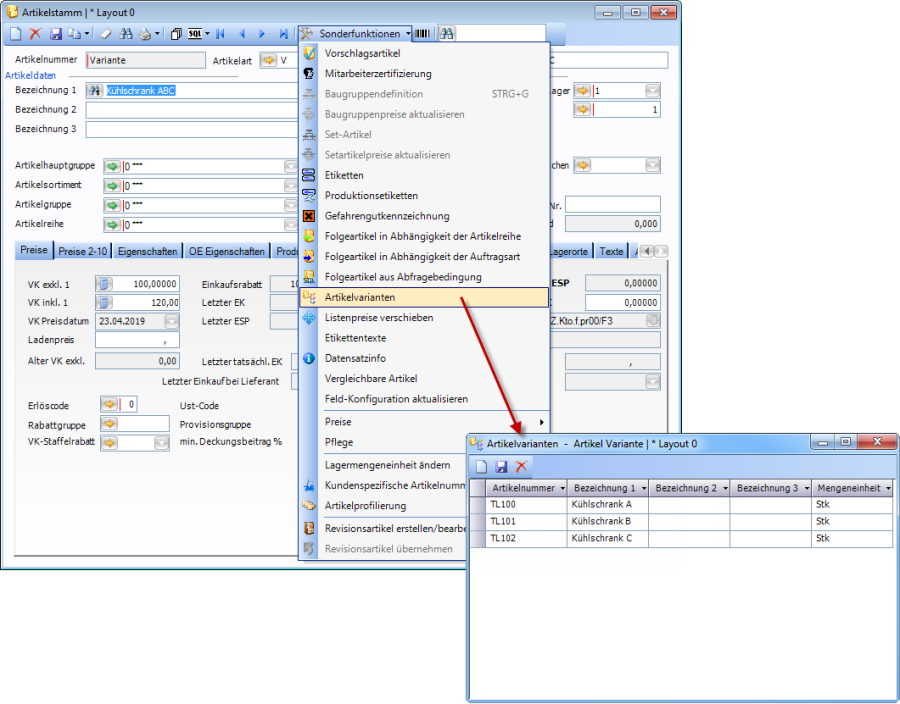Screen dimensions: 900x704
Task: Open the VK Preisdatum date dropdown
Action: pos(172,321)
